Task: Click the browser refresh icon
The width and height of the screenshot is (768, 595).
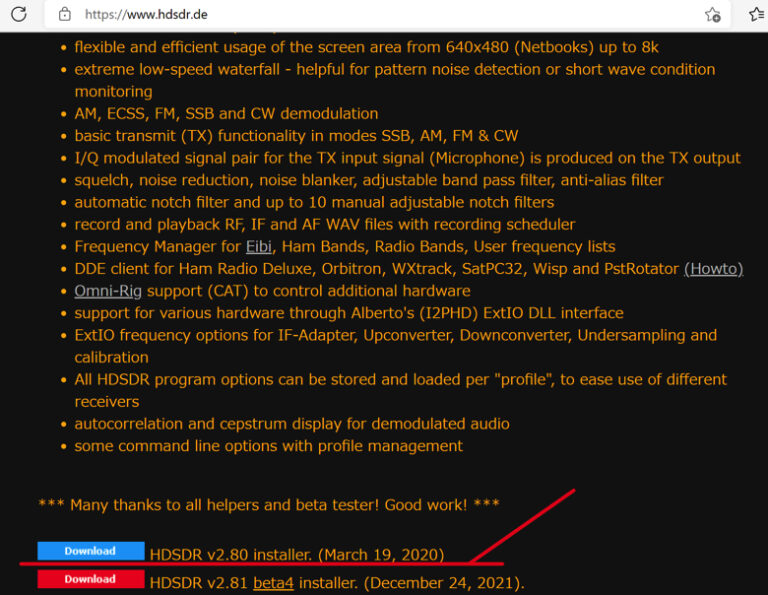Action: coord(18,14)
